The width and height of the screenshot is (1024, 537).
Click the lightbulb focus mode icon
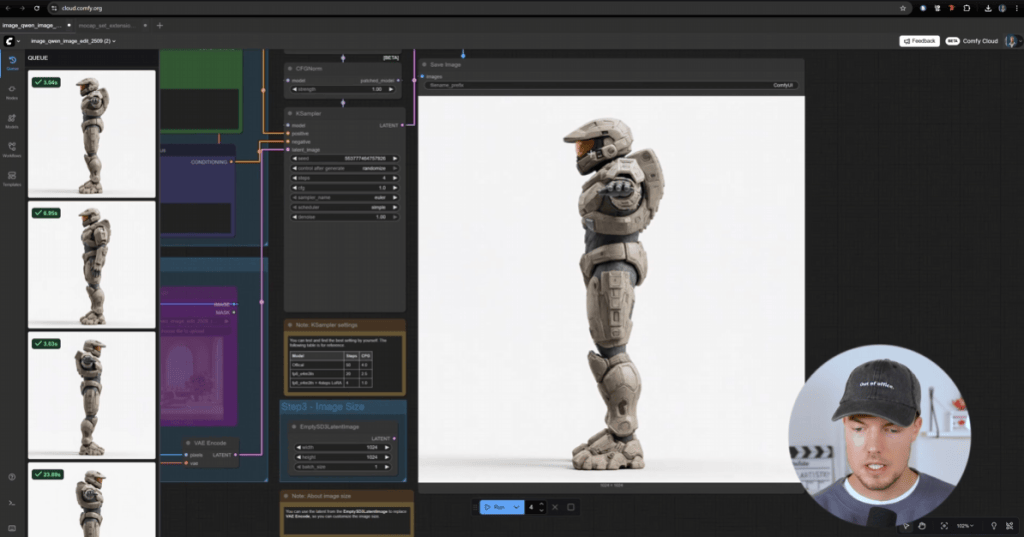point(994,526)
